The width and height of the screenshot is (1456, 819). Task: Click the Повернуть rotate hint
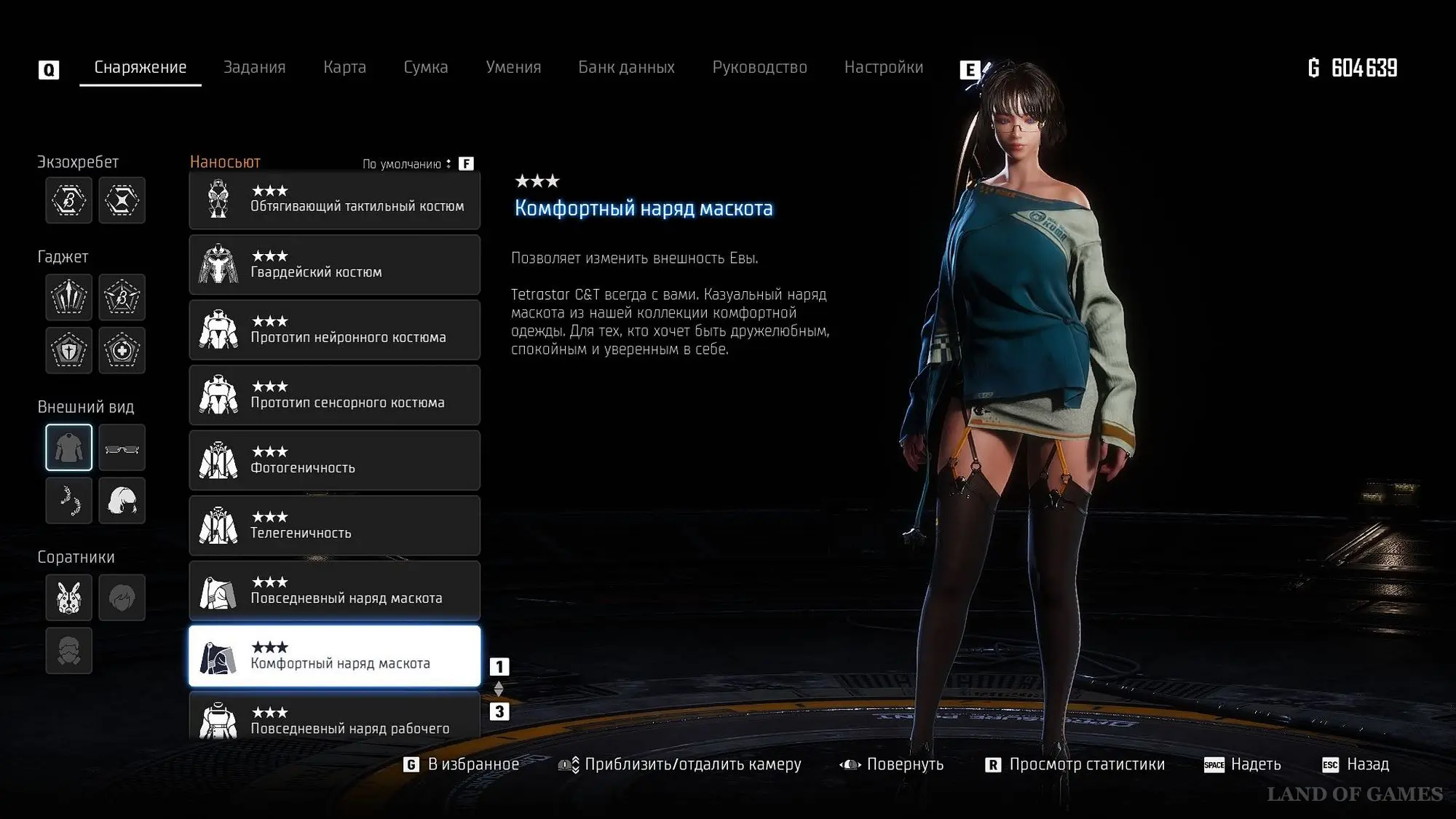(x=892, y=764)
